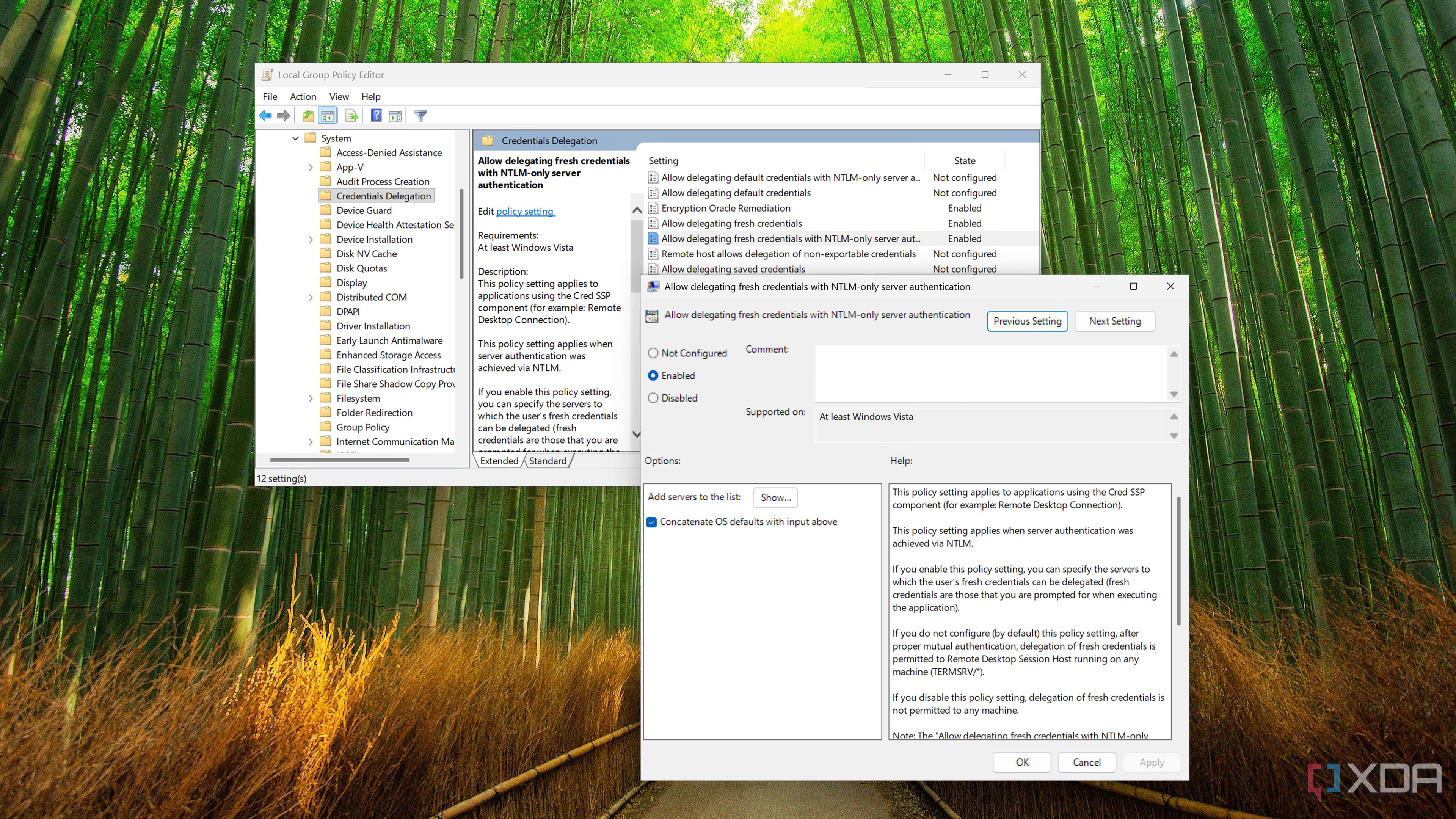Toggle the Show/Hide Action Pane icon
Screen dimensions: 1456x819
click(x=395, y=116)
